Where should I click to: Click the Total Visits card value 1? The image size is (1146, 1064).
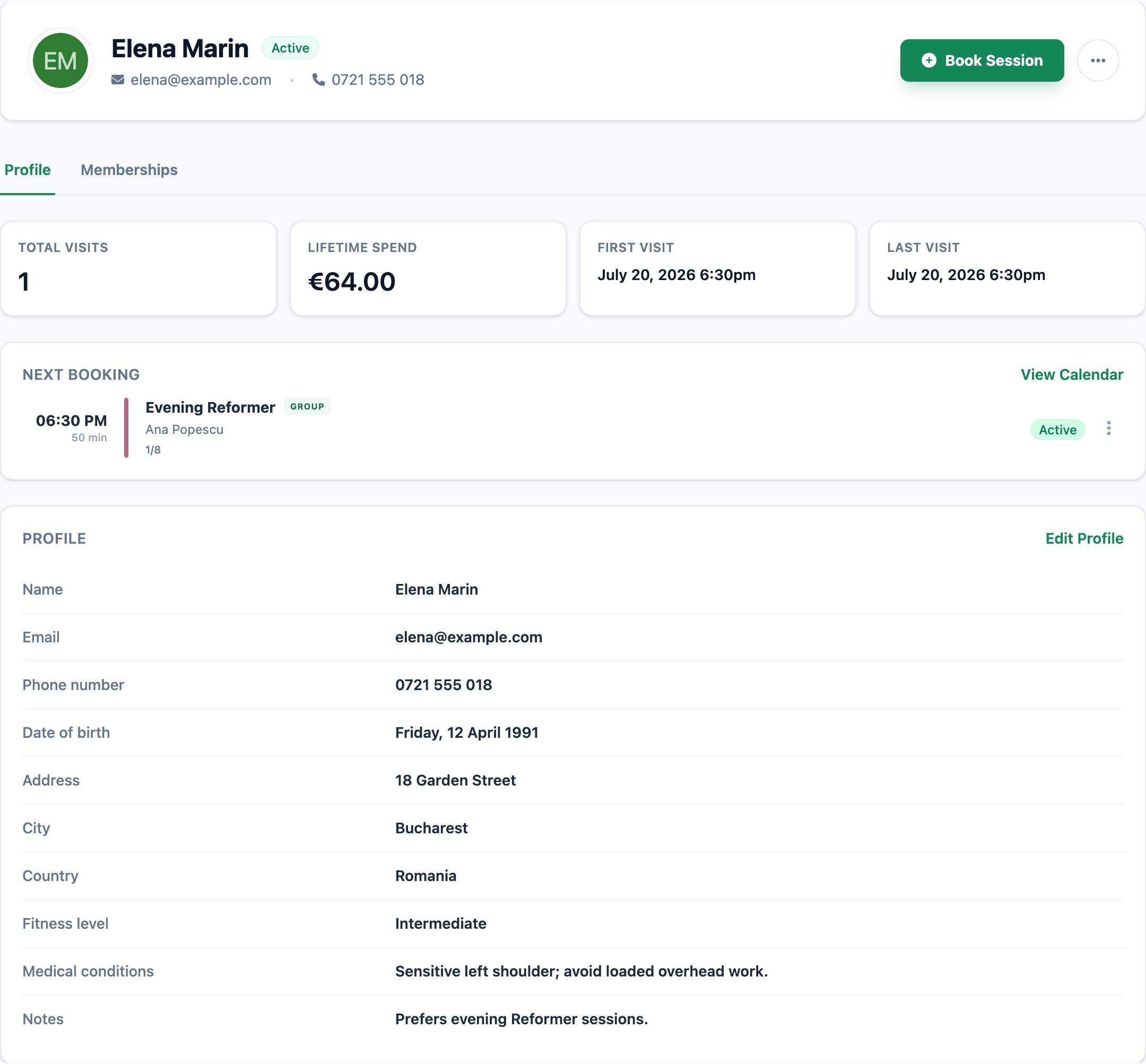click(24, 282)
